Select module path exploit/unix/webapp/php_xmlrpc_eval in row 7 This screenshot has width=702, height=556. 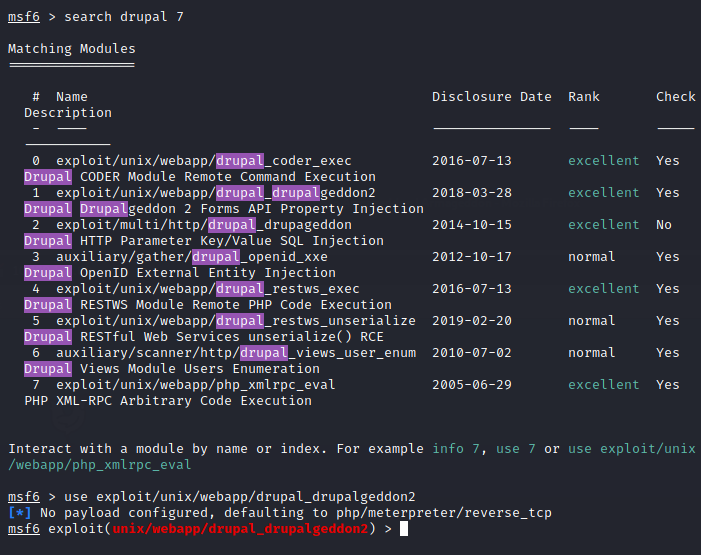[196, 385]
